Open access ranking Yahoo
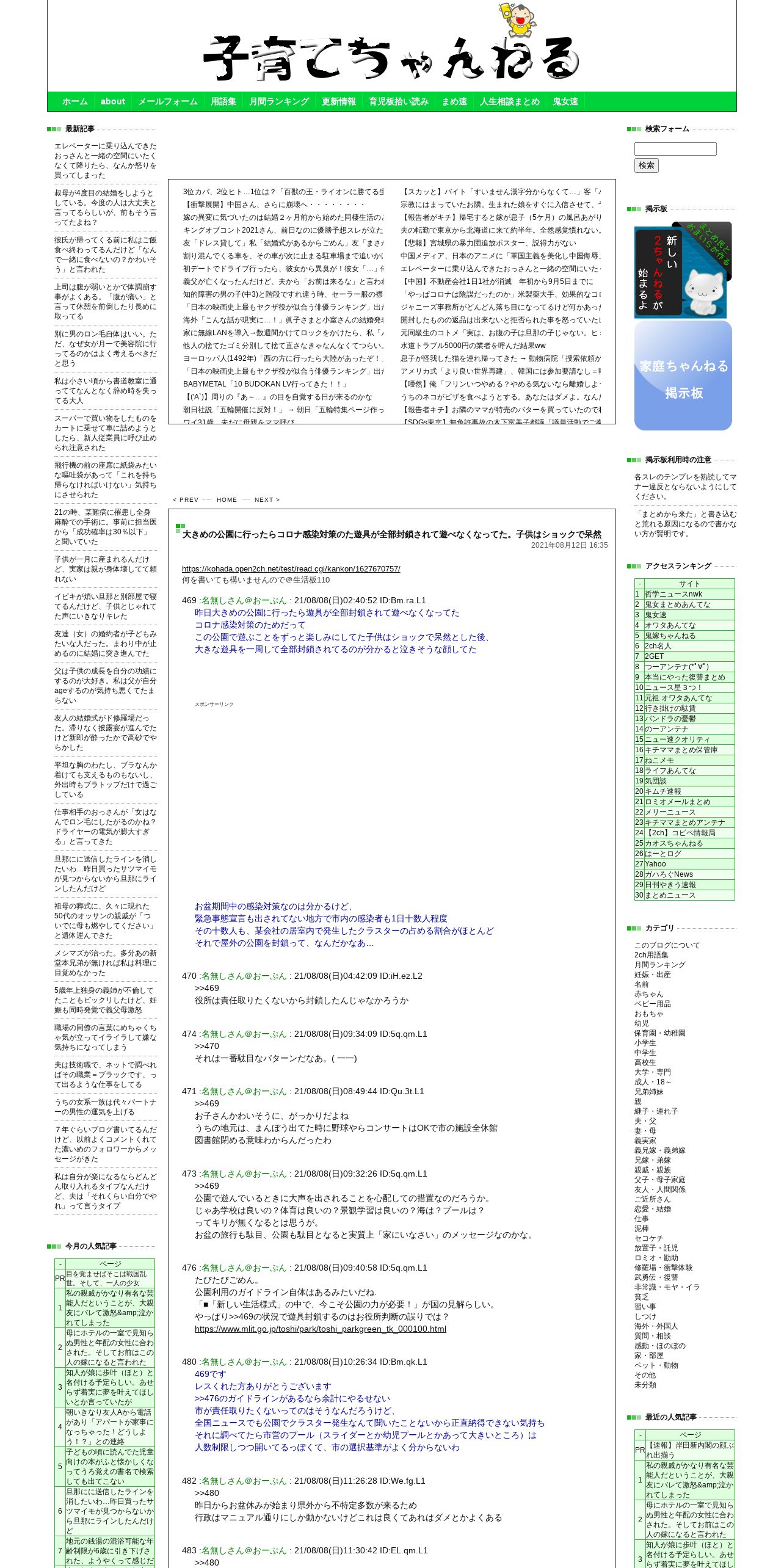 coord(656,864)
